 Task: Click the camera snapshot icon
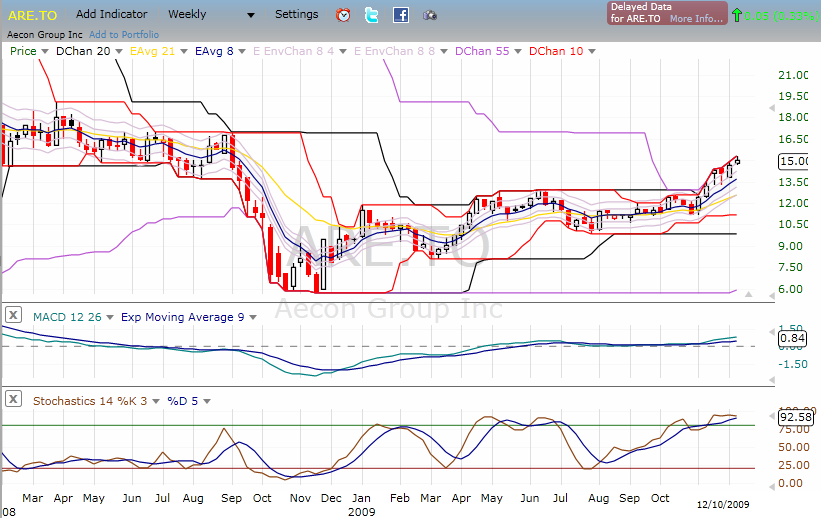430,15
